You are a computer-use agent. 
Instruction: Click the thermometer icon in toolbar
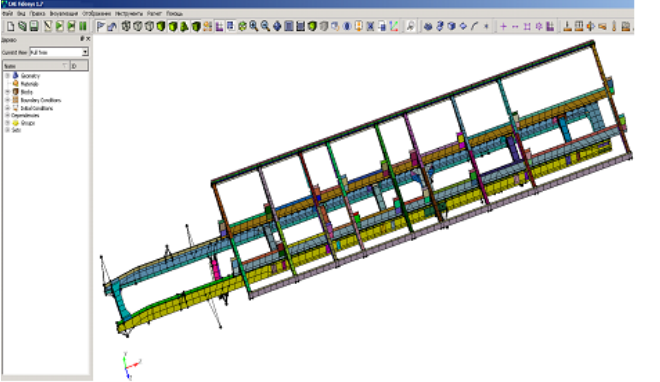[614, 27]
